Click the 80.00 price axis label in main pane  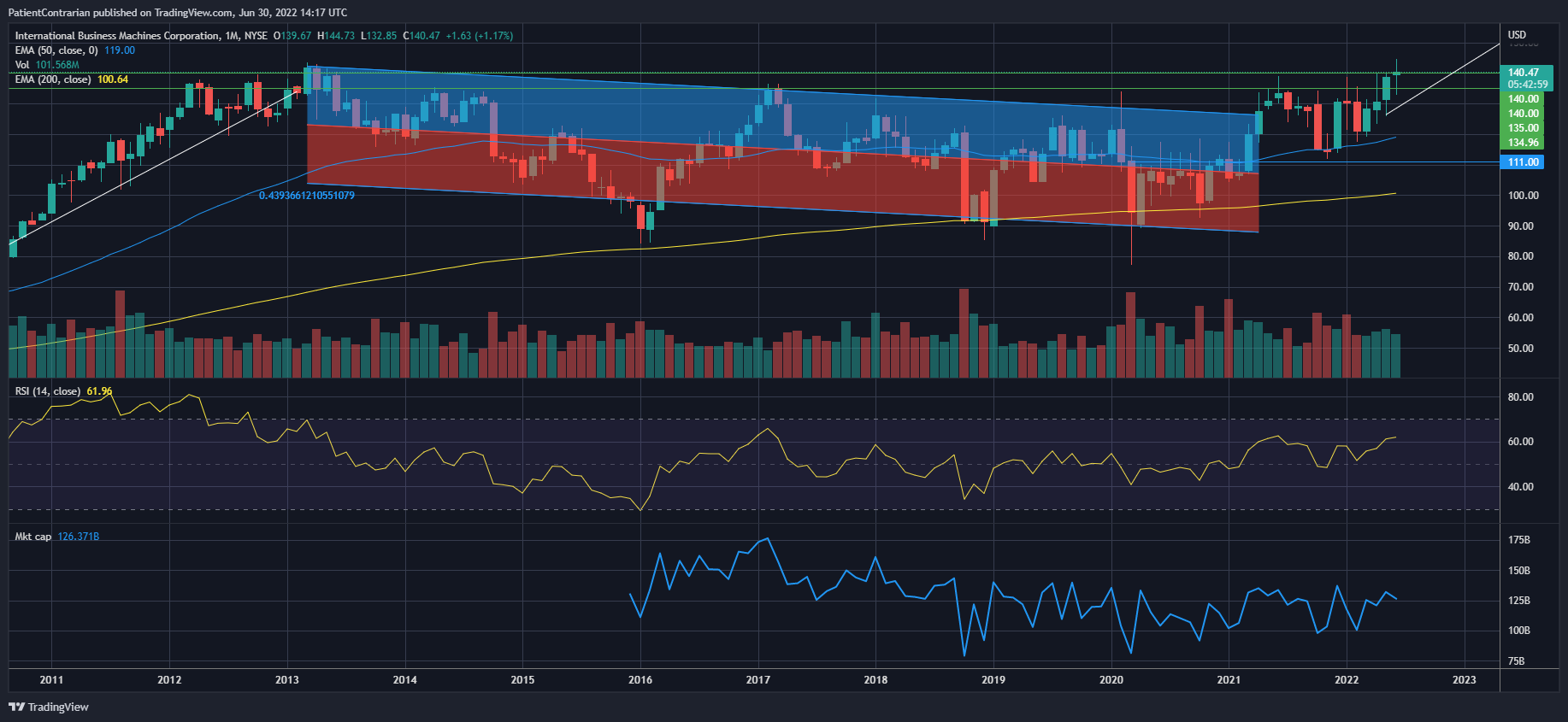[x=1520, y=256]
